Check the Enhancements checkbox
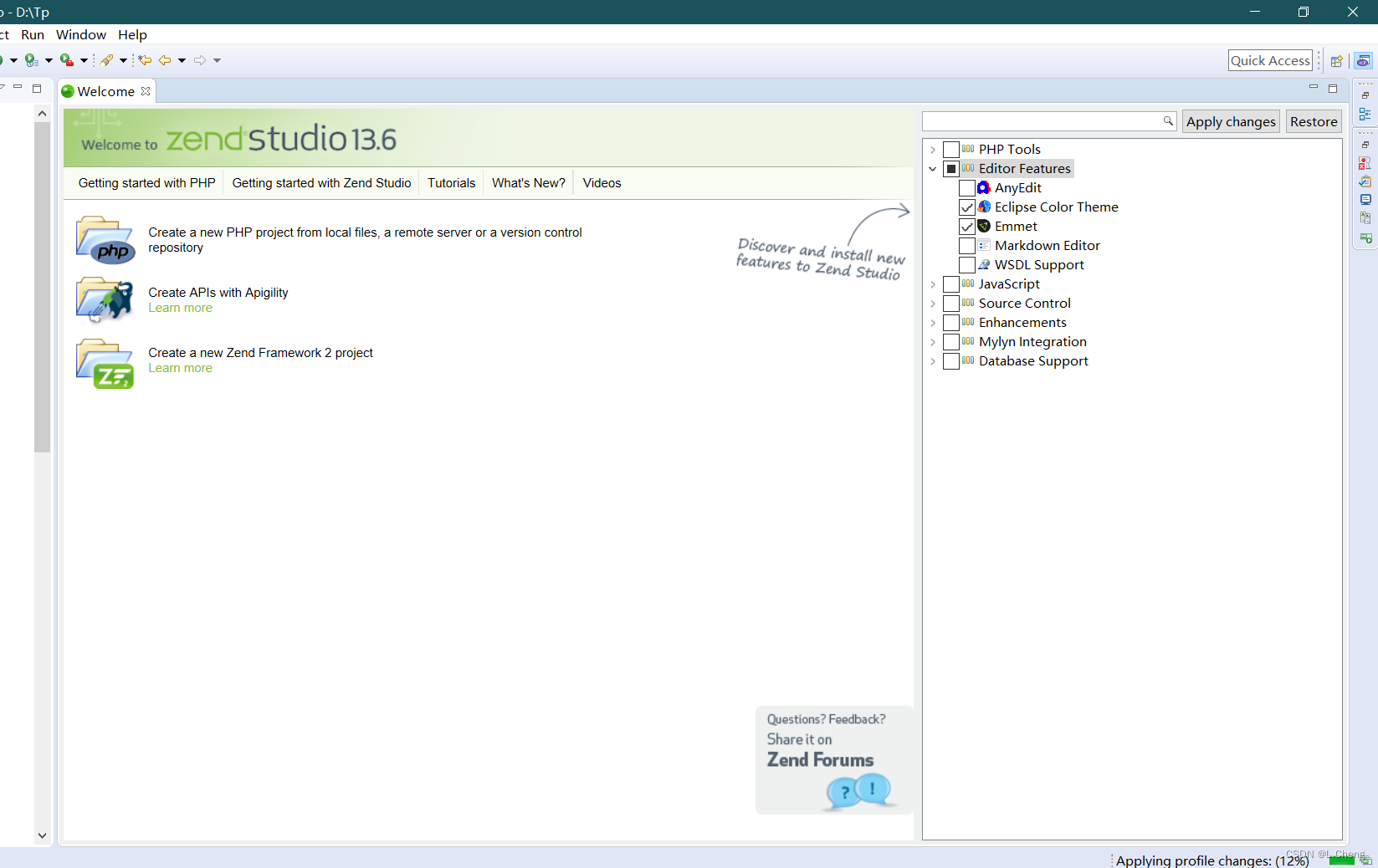The width and height of the screenshot is (1378, 868). pyautogui.click(x=951, y=323)
